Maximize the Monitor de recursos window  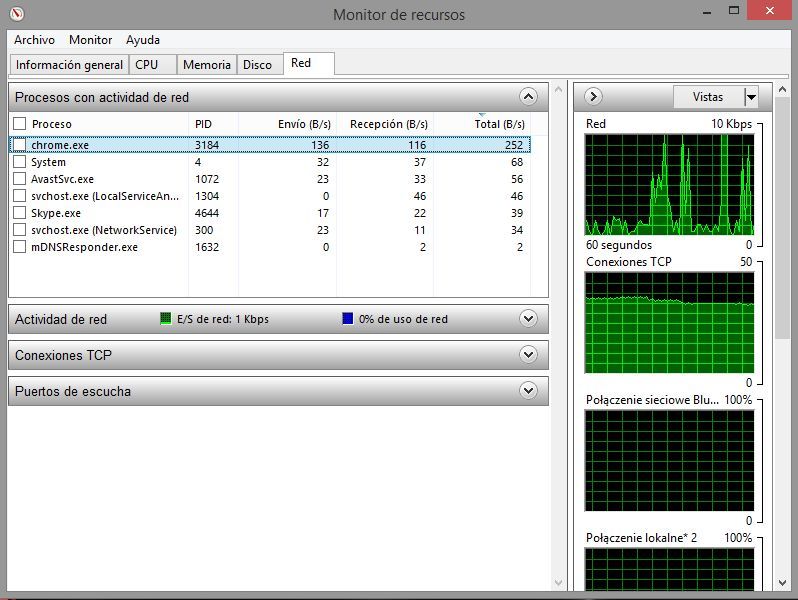coord(733,11)
